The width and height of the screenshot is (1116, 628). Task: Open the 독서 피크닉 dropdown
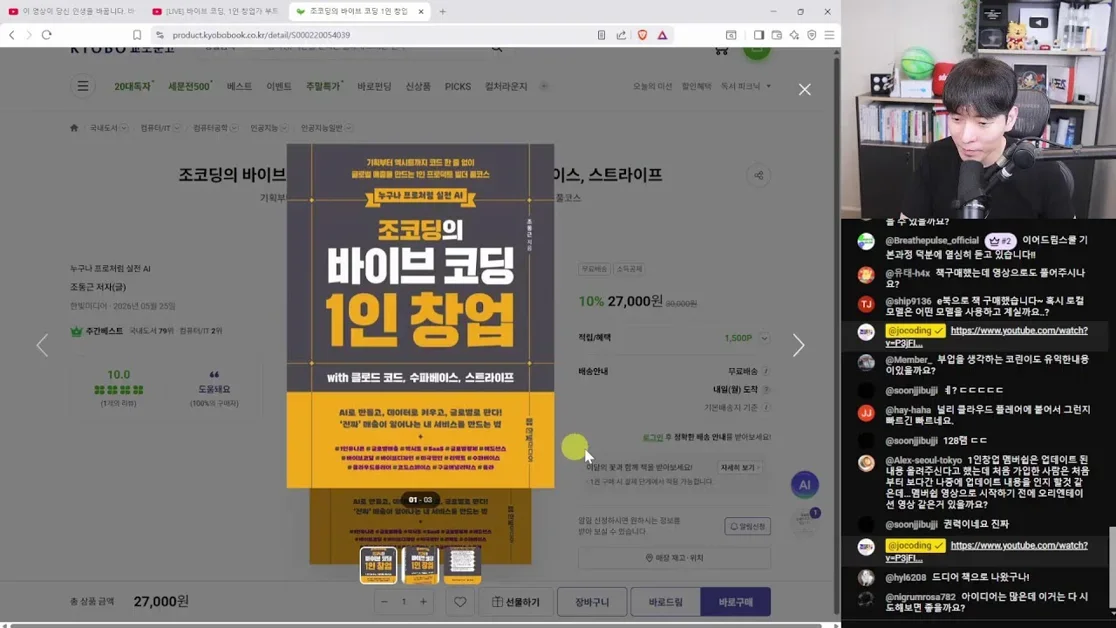[x=745, y=86]
